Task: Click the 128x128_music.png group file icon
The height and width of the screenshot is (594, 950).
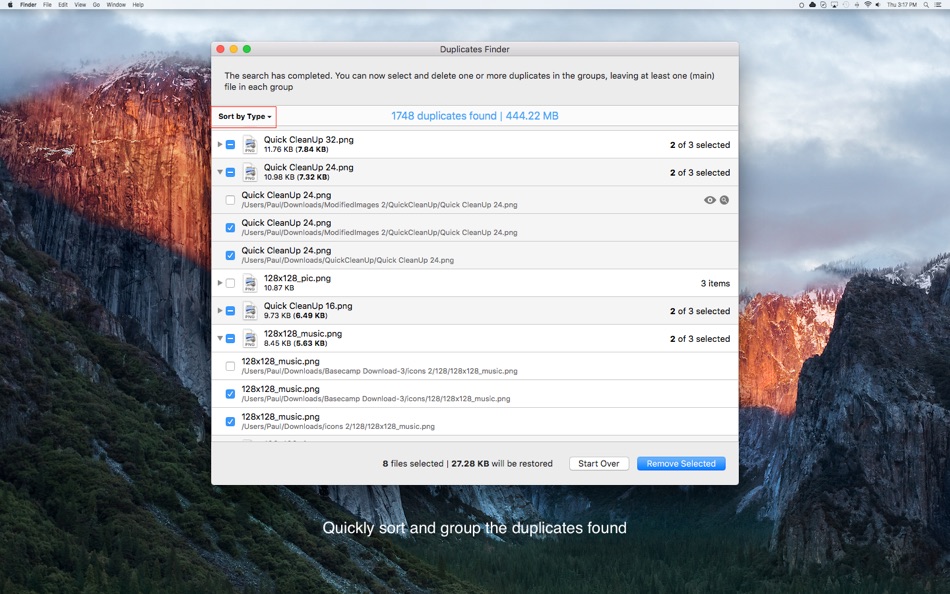Action: click(250, 338)
